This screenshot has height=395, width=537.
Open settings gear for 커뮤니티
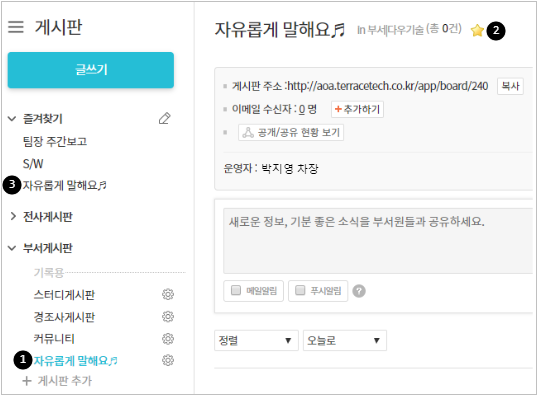pos(168,339)
